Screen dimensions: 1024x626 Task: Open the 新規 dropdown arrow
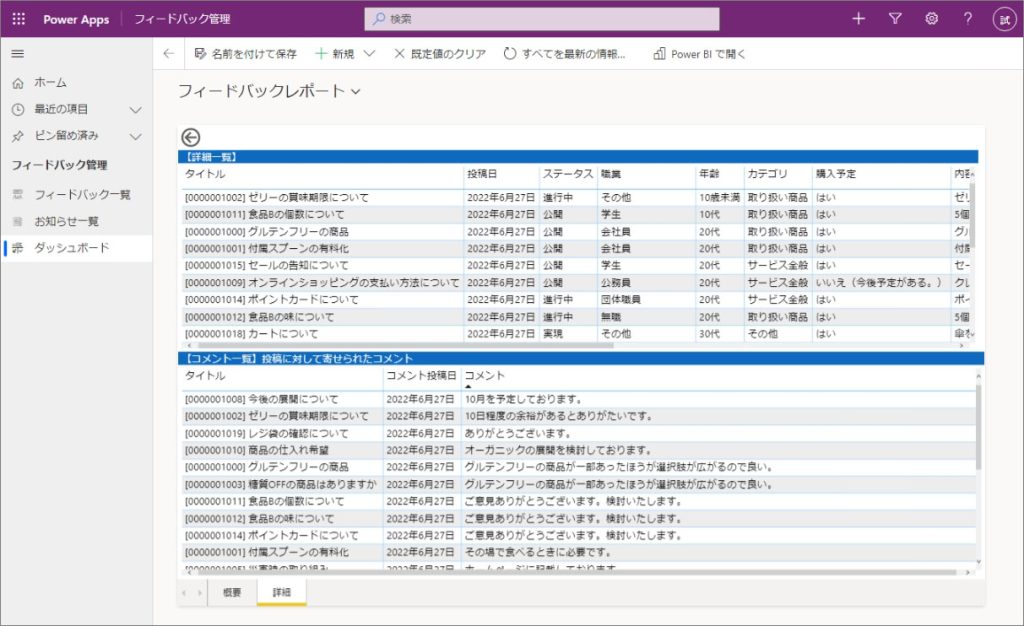[369, 54]
